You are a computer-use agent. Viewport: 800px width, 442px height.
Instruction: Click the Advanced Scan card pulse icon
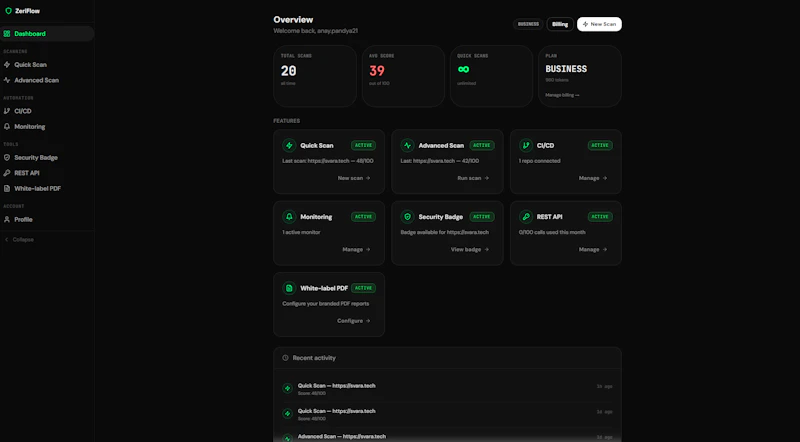coord(407,145)
